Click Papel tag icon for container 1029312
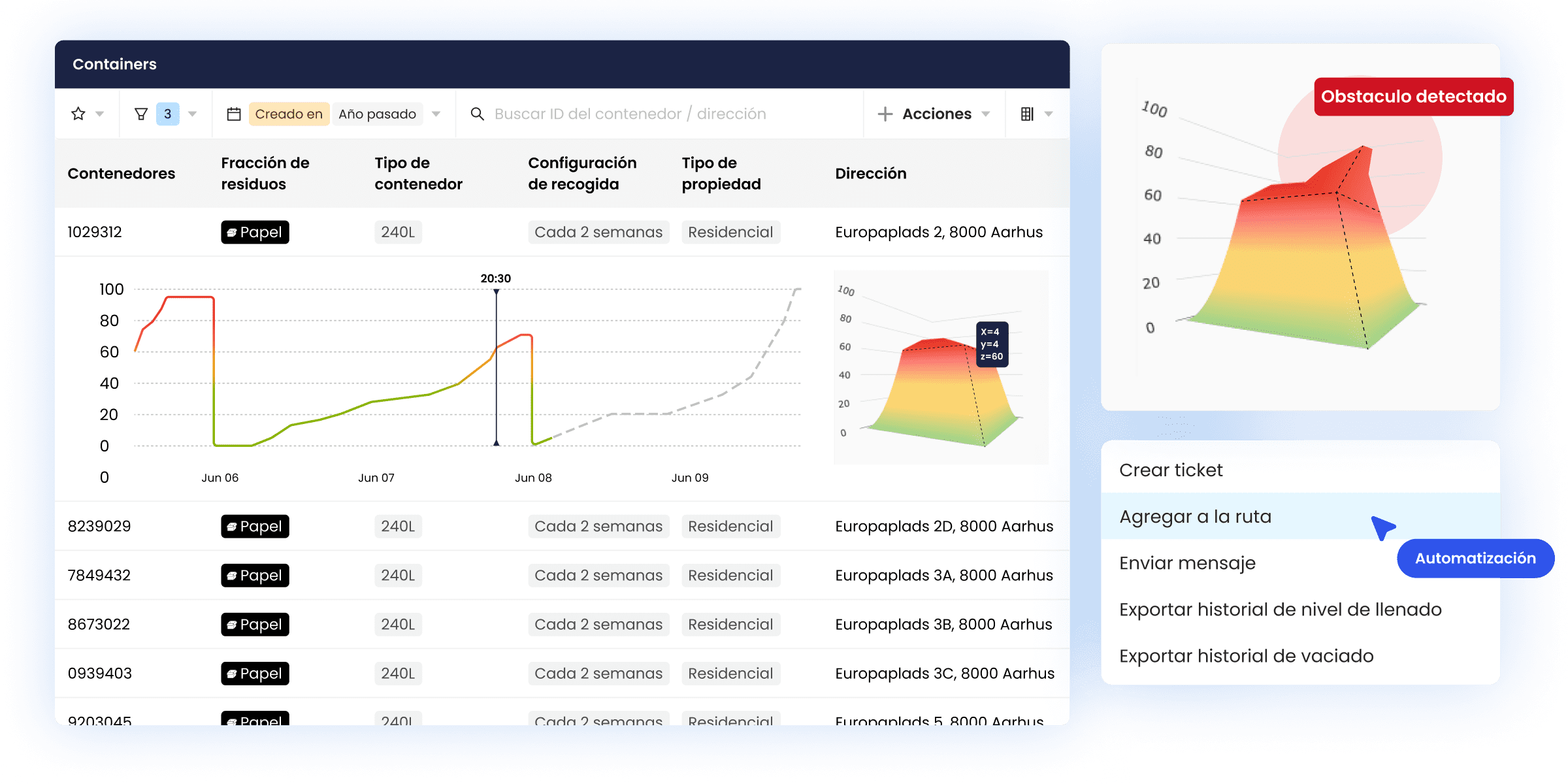1568x784 pixels. [231, 233]
